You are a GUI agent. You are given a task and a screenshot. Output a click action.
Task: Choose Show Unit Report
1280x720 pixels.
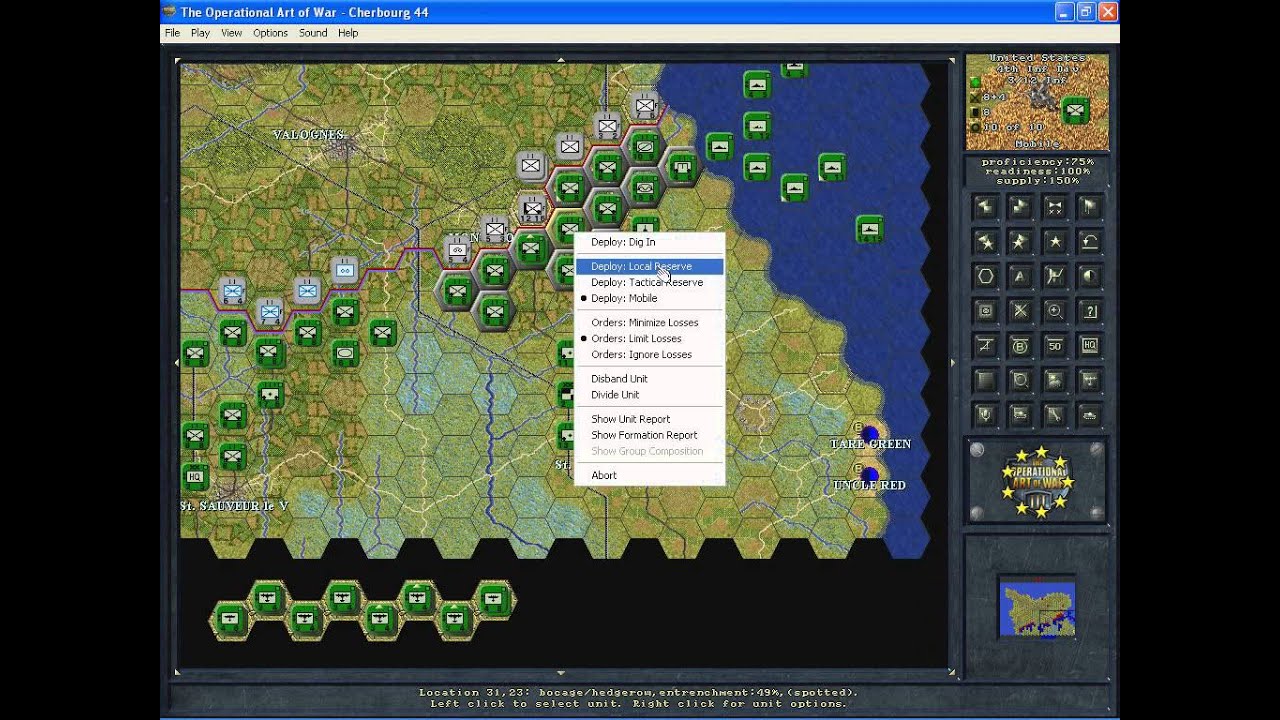click(x=649, y=419)
